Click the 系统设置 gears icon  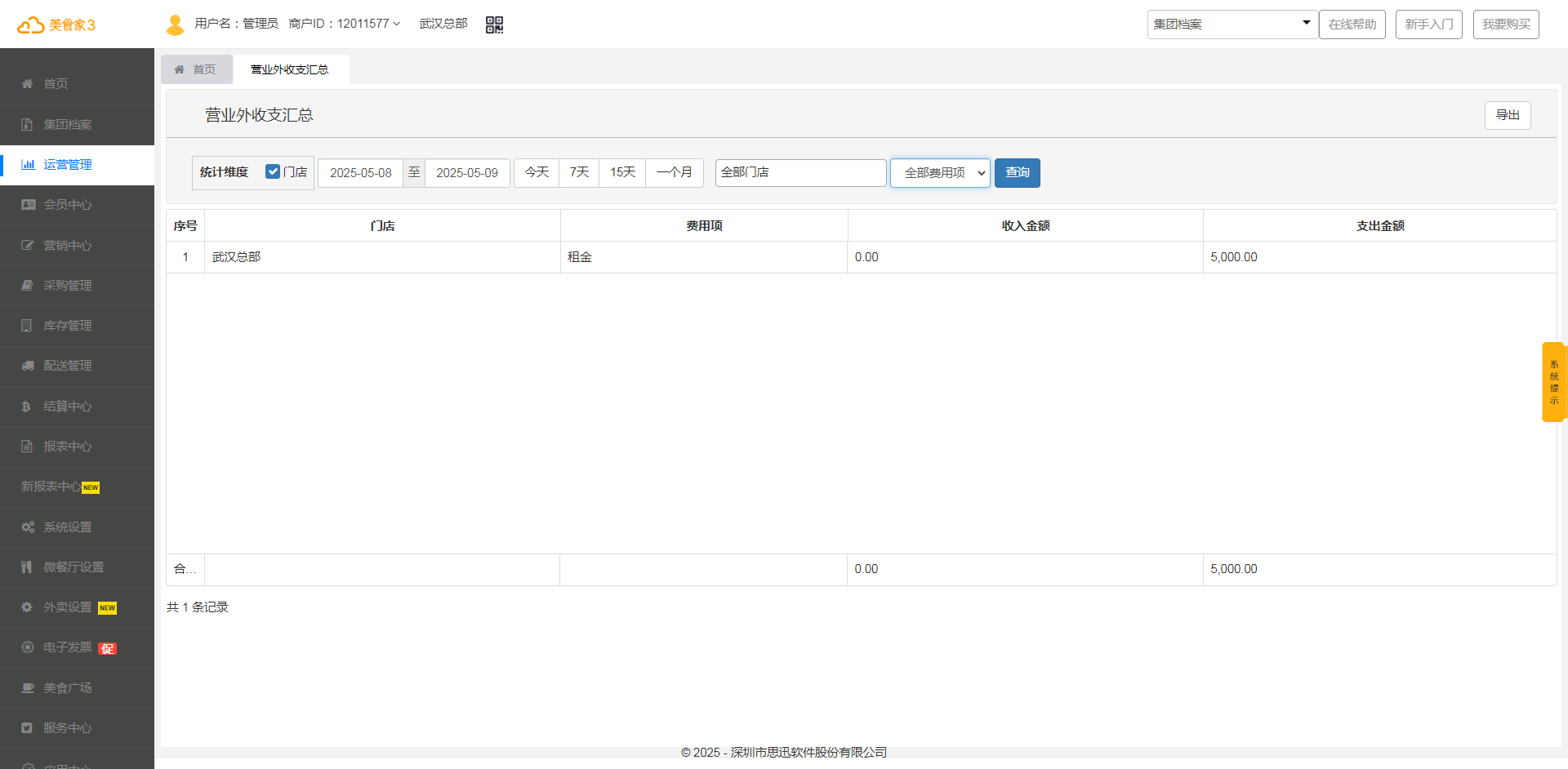(28, 527)
